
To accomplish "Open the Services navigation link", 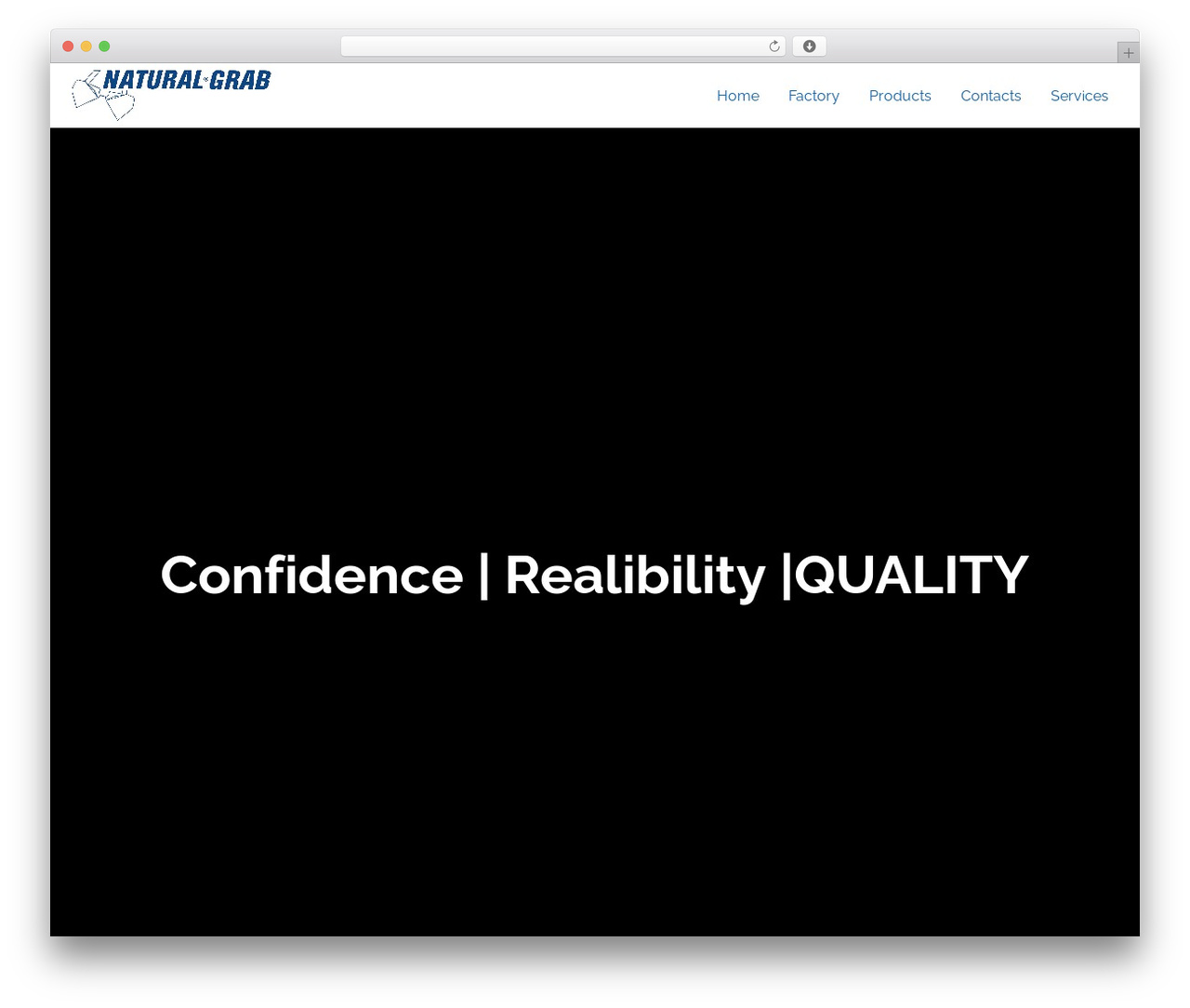I will [1079, 96].
